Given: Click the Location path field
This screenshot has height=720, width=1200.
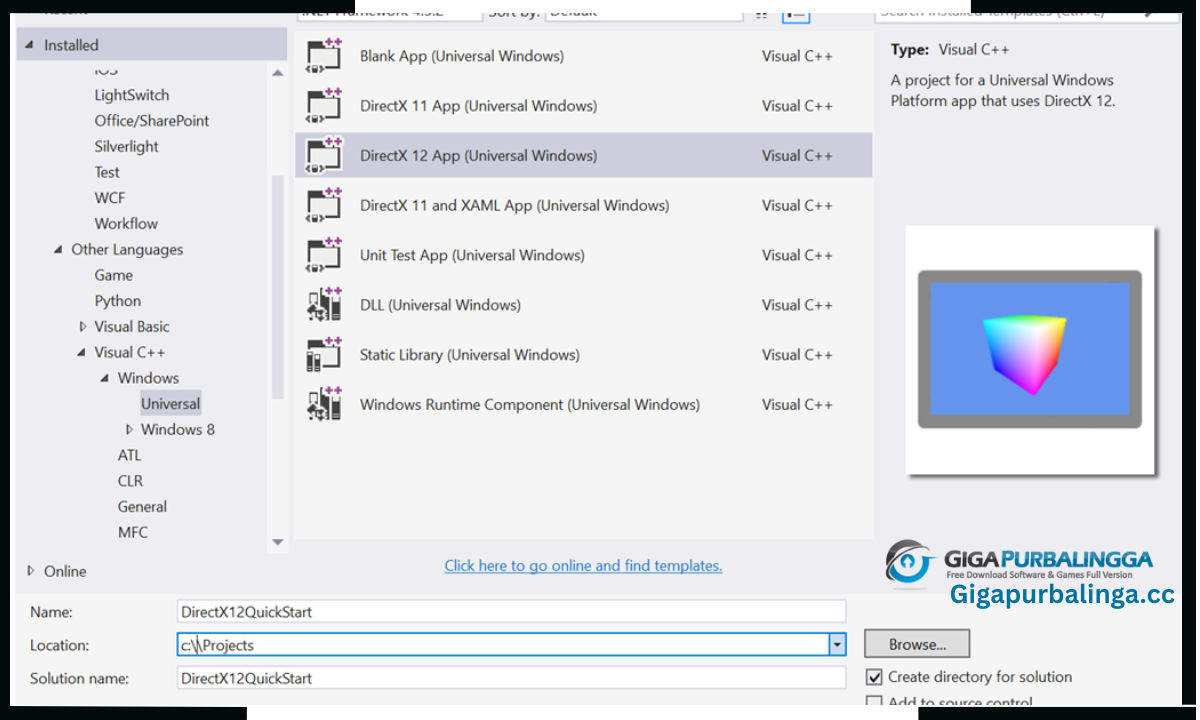Looking at the screenshot, I should click(503, 645).
